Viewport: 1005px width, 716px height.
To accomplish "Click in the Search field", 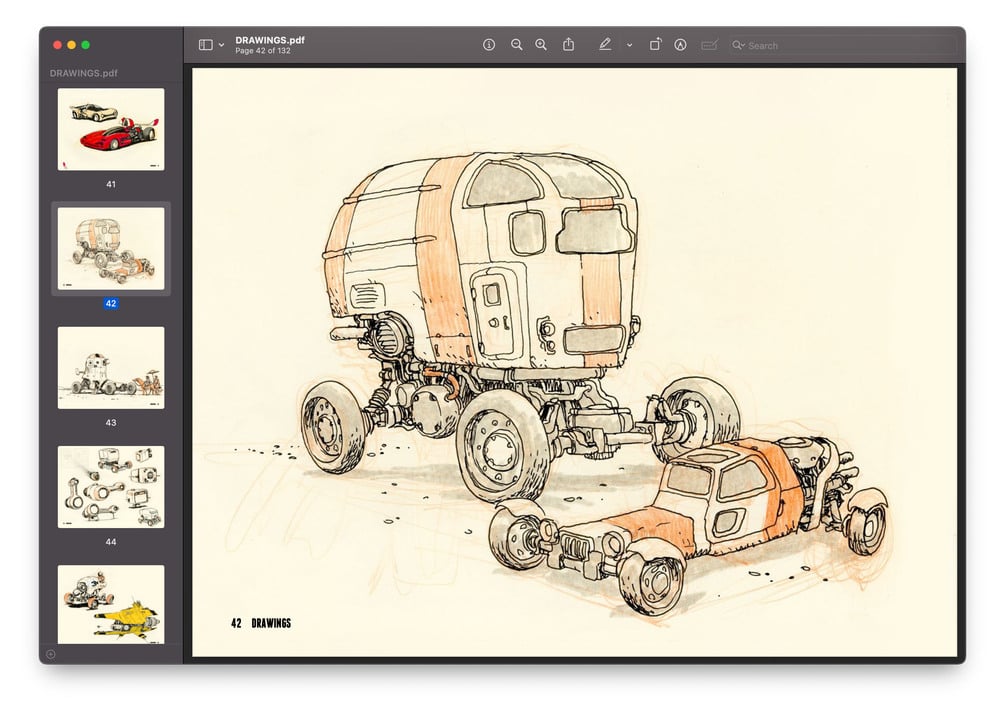I will tap(842, 46).
